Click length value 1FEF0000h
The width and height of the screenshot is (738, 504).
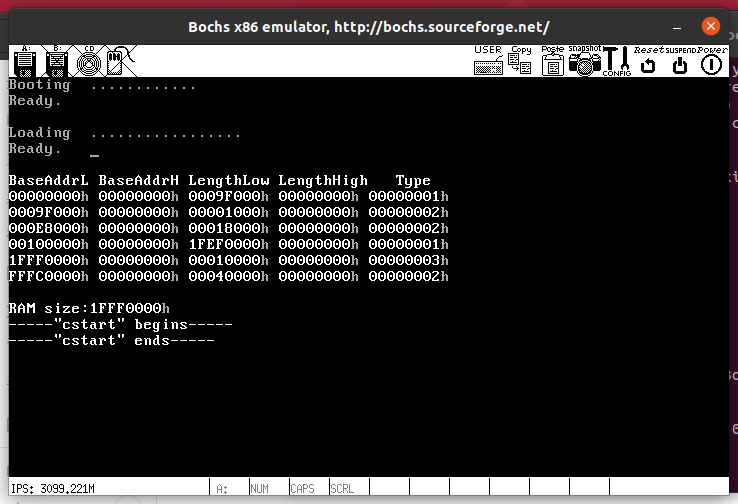[x=228, y=244]
